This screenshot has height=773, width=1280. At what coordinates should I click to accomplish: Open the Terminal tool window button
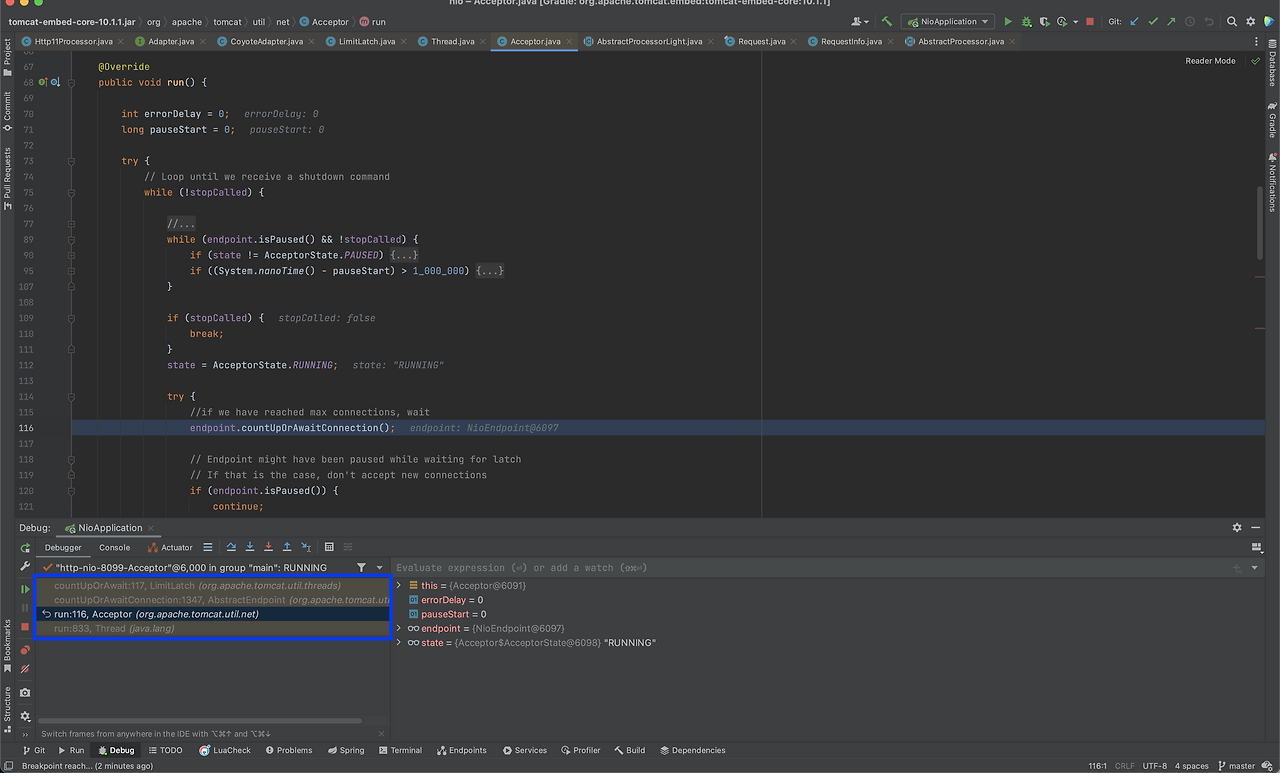click(x=399, y=750)
